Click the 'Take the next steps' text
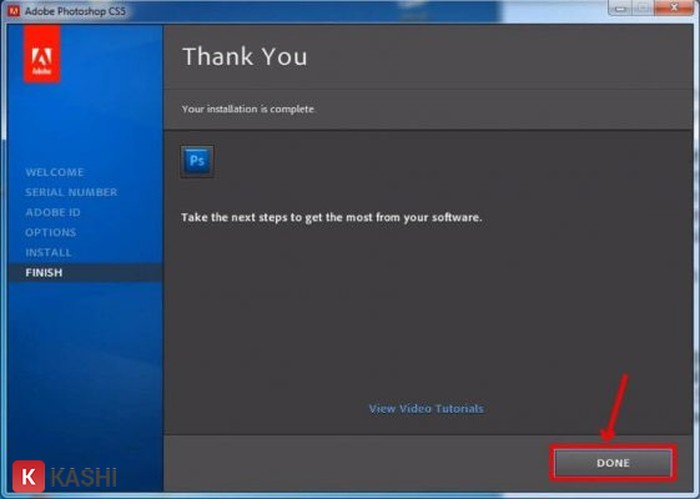This screenshot has height=499, width=700. (331, 216)
